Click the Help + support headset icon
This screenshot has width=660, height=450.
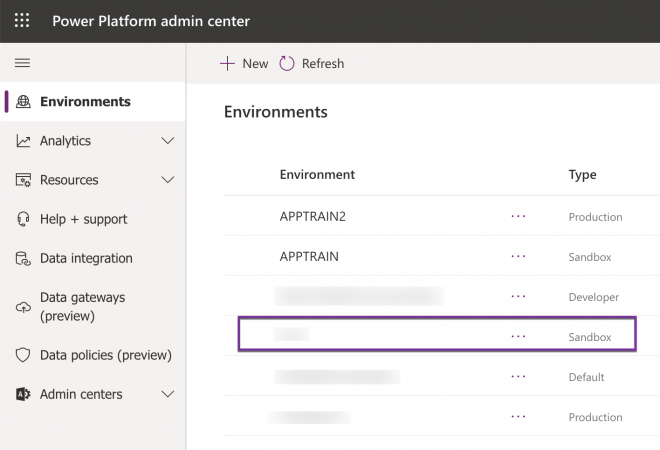point(23,219)
